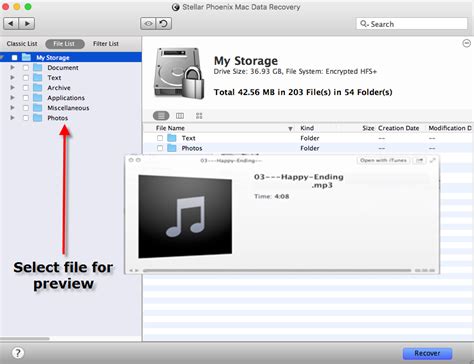Viewport: 474px width, 364px height.
Task: Click the Miscellaneous folder icon in tree
Action: 38,108
